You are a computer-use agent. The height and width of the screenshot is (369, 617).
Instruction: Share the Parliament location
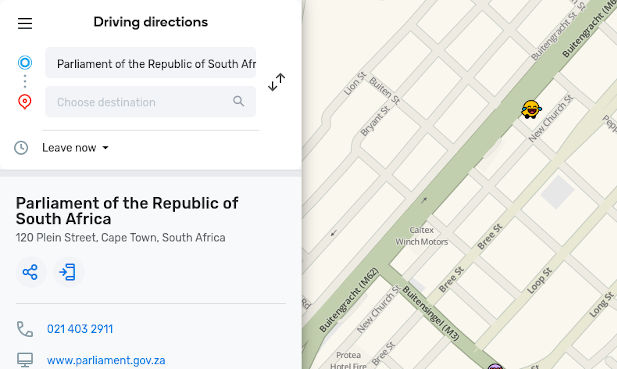[x=30, y=272]
